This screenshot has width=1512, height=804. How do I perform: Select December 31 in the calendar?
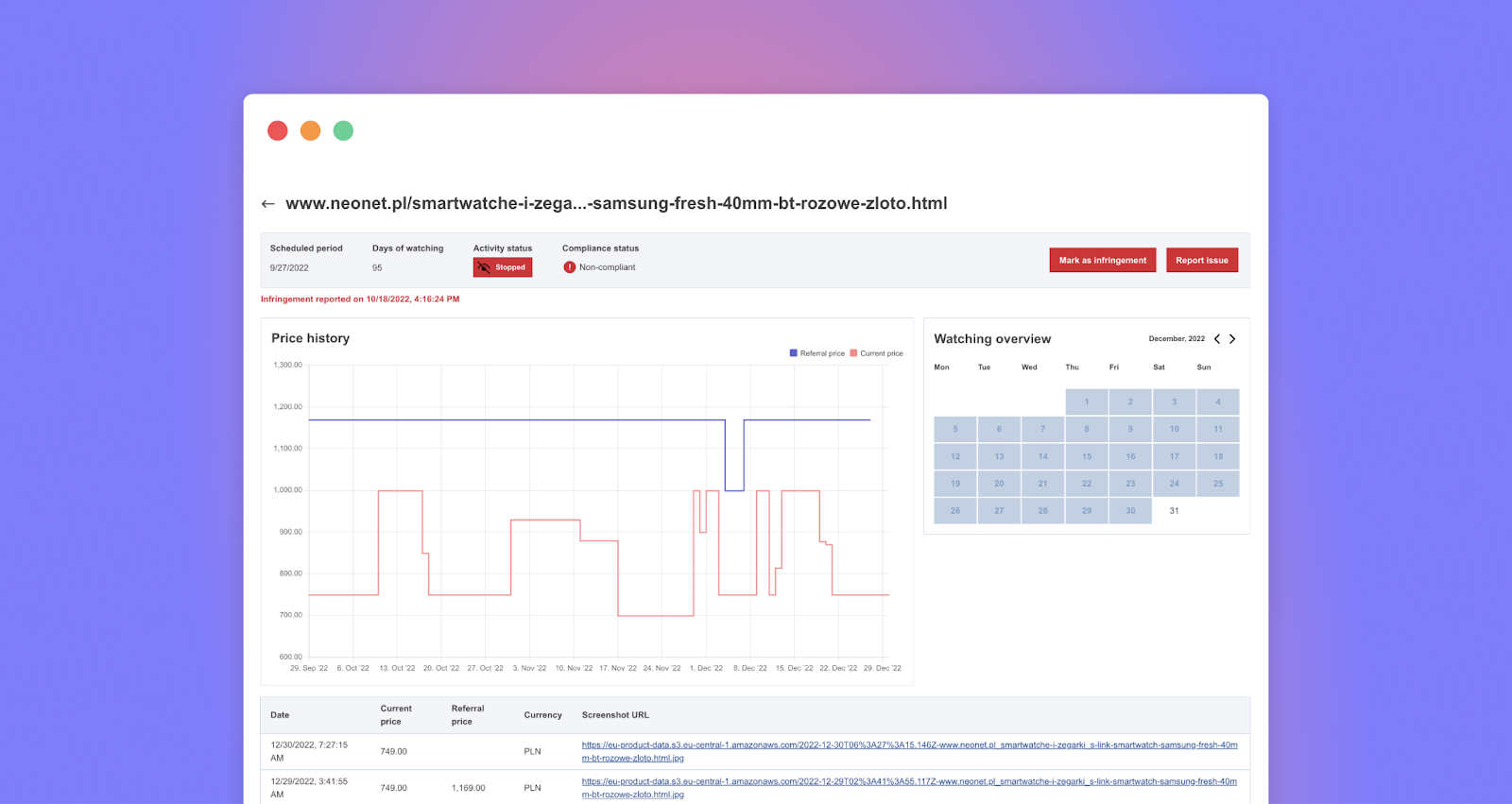(1175, 511)
